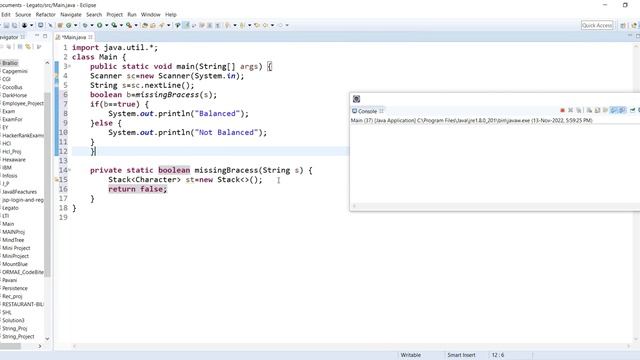The width and height of the screenshot is (640, 360).
Task: Click the Last Edit Location icon
Action: (257, 25)
